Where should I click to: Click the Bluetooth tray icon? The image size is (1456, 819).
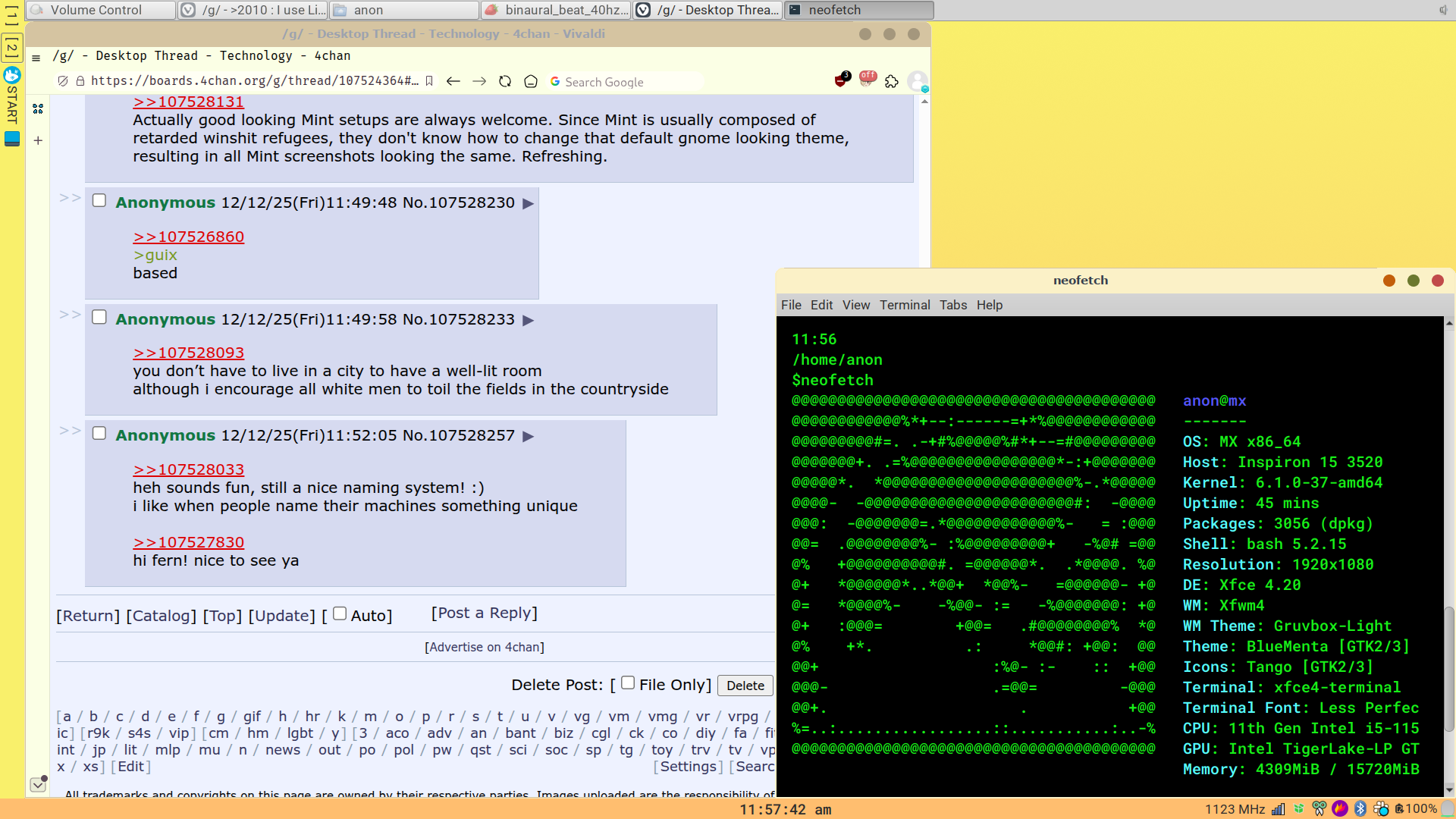tap(1360, 808)
